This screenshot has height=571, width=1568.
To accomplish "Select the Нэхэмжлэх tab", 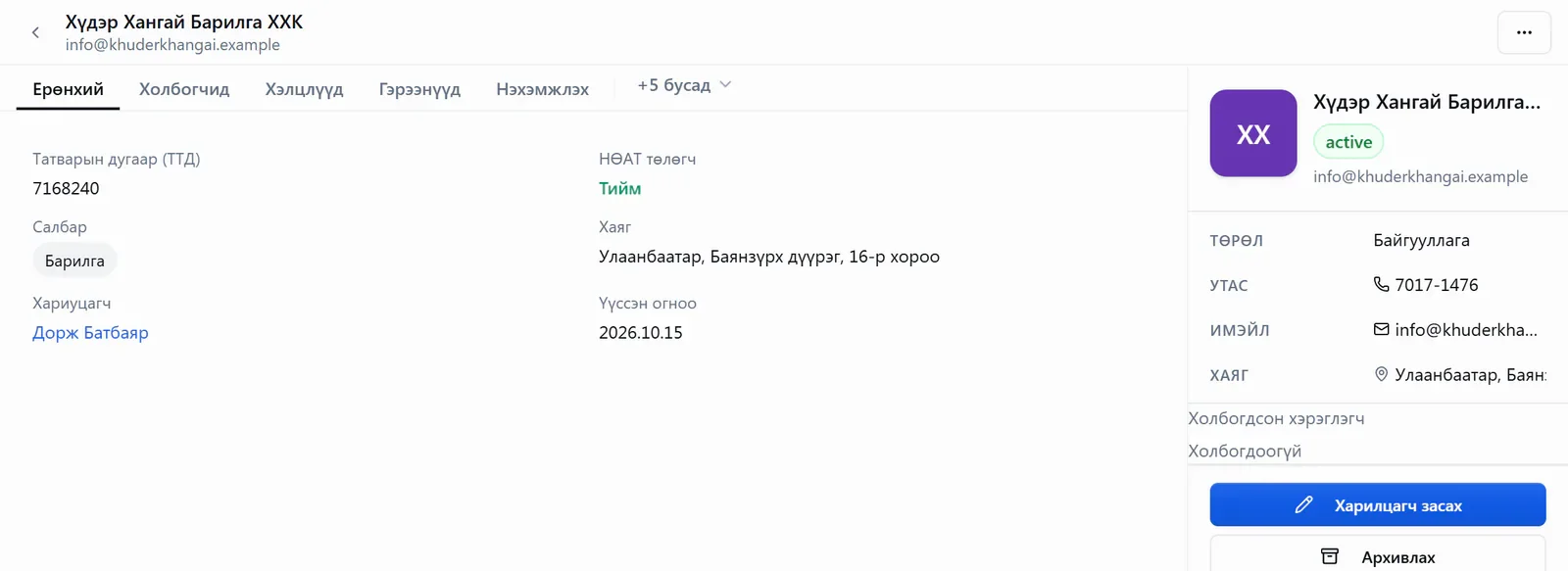I will [x=542, y=89].
